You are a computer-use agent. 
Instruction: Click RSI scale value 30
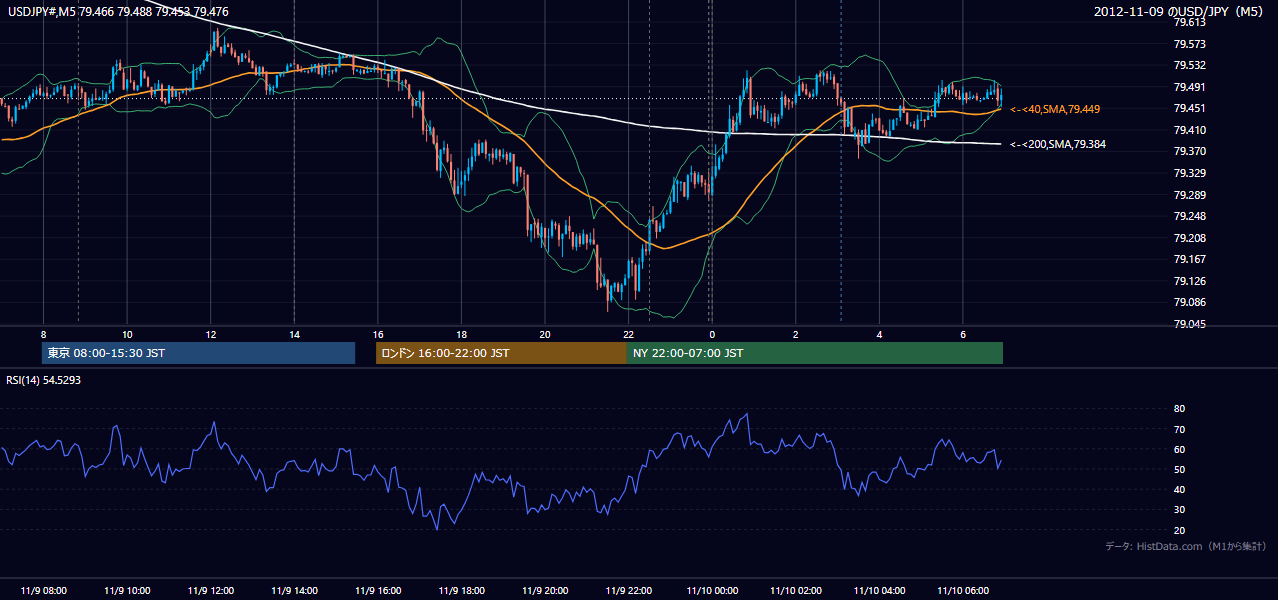(x=1179, y=510)
